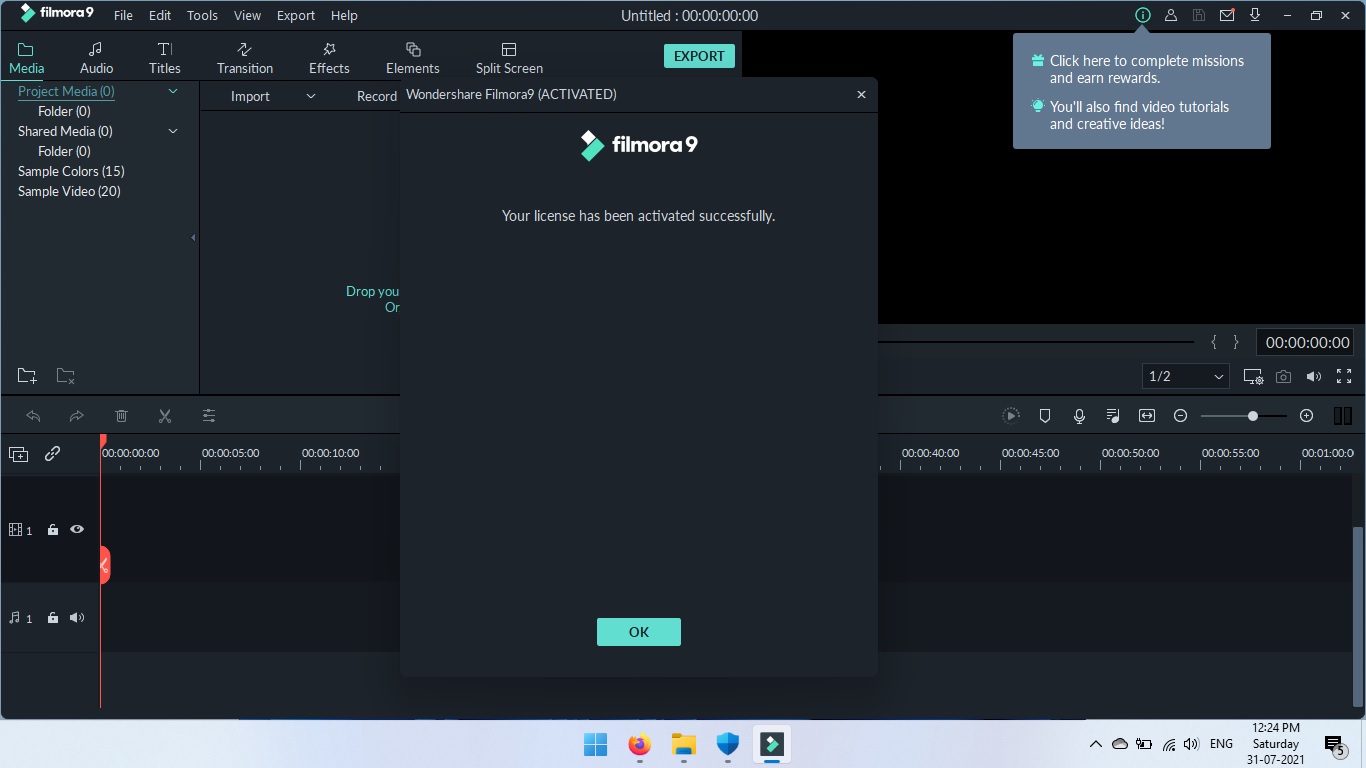Click the preview timecode field 00:00:00:00

click(x=1307, y=342)
